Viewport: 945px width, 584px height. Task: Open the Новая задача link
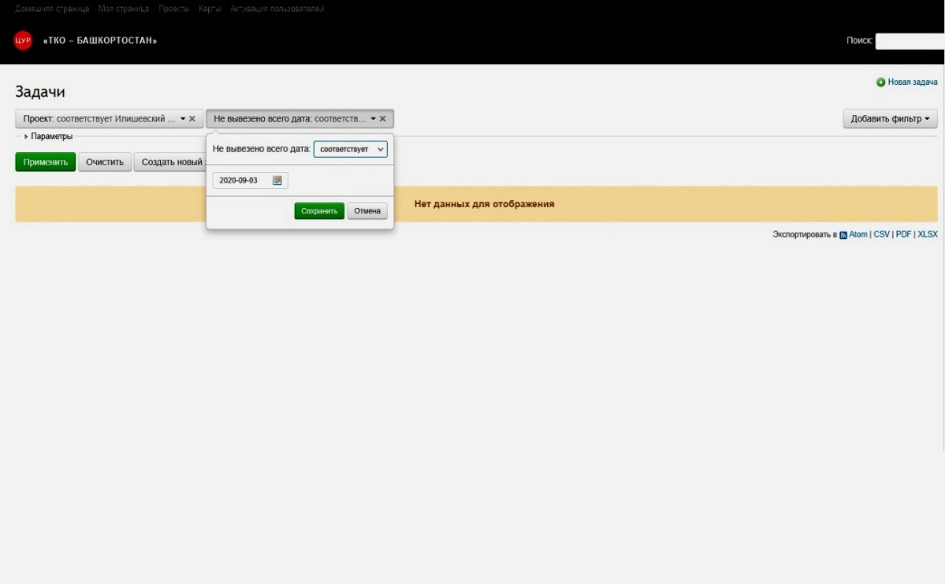click(x=912, y=82)
